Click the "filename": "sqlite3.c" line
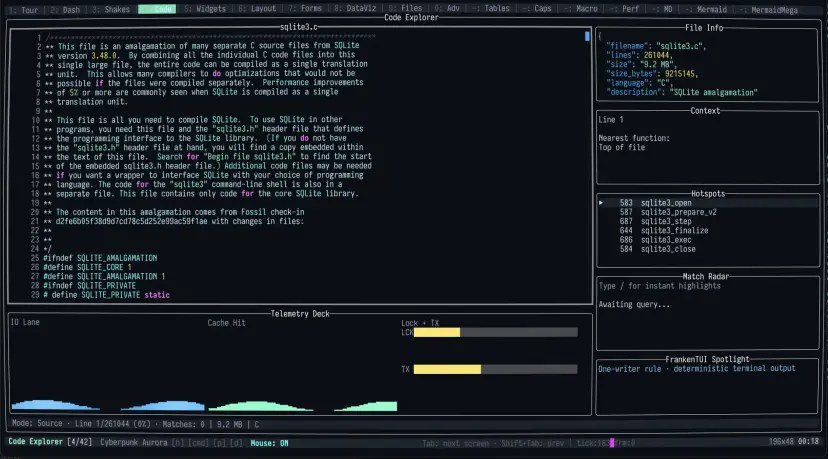828x459 pixels. [x=656, y=46]
